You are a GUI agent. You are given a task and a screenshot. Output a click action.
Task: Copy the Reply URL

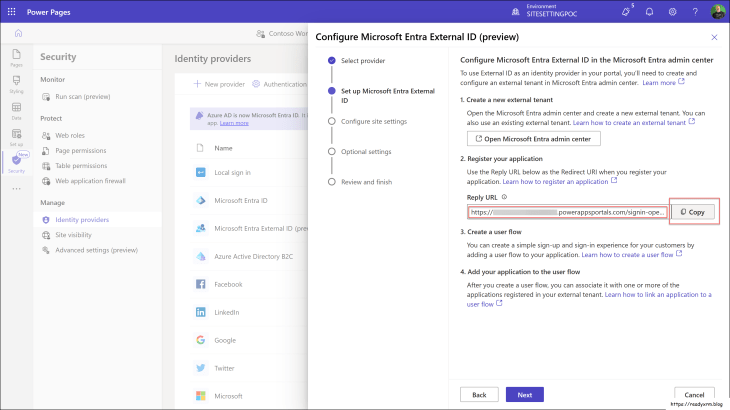(692, 212)
